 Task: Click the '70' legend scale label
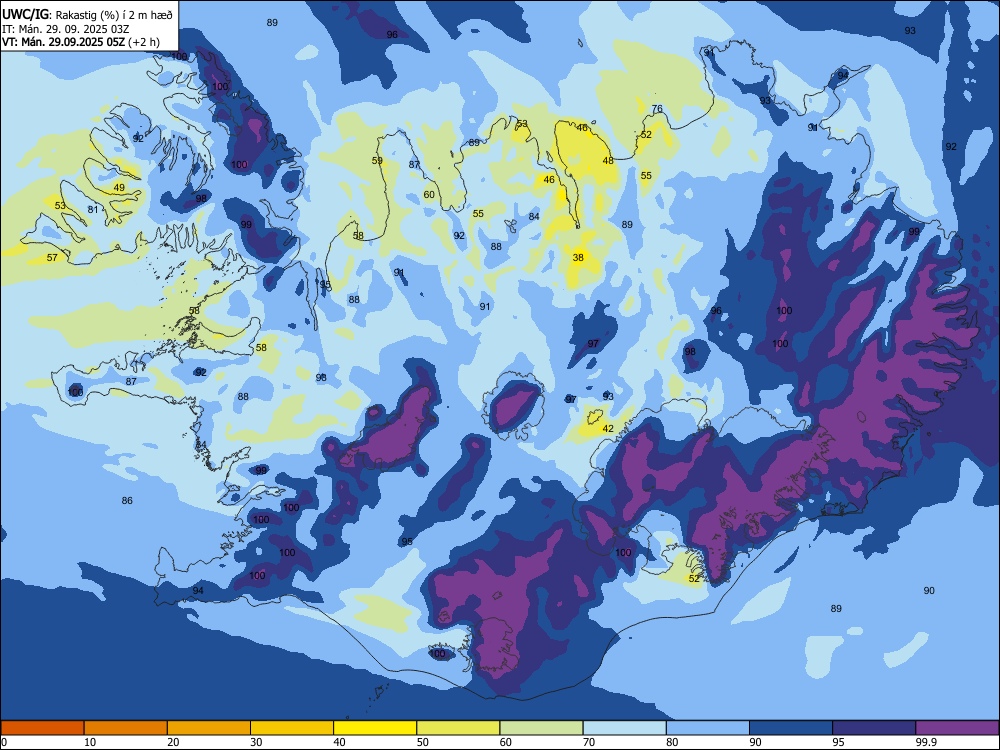click(x=589, y=742)
